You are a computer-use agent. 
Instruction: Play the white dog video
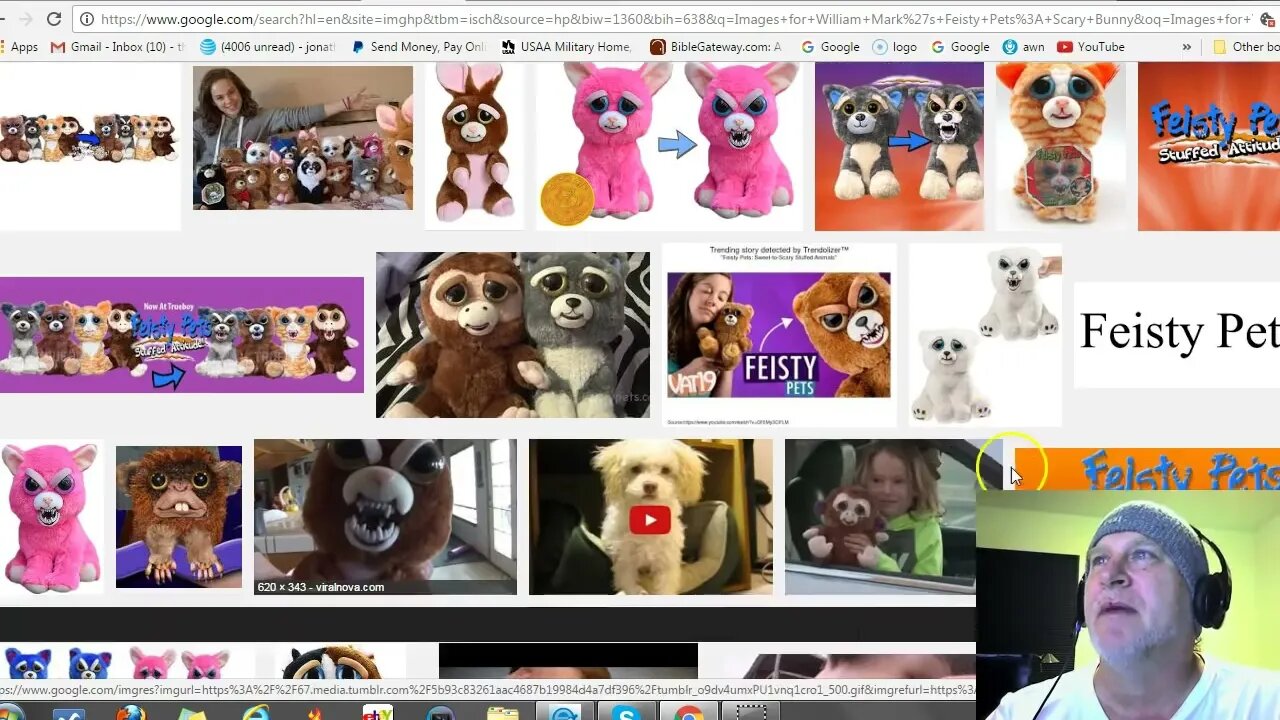[x=650, y=520]
